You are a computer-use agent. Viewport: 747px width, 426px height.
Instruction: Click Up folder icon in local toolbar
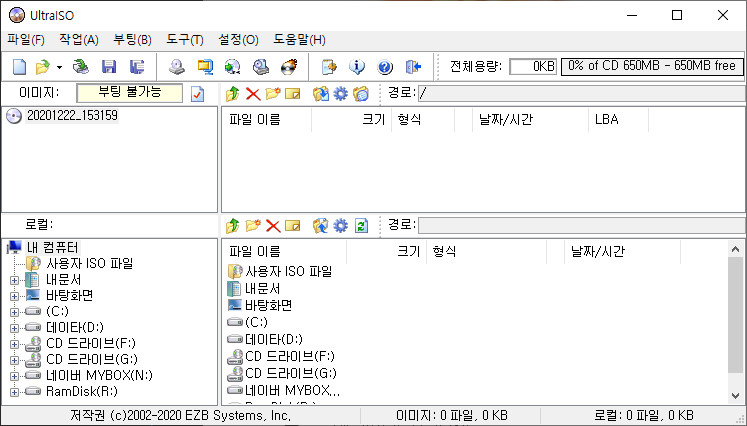pos(232,225)
